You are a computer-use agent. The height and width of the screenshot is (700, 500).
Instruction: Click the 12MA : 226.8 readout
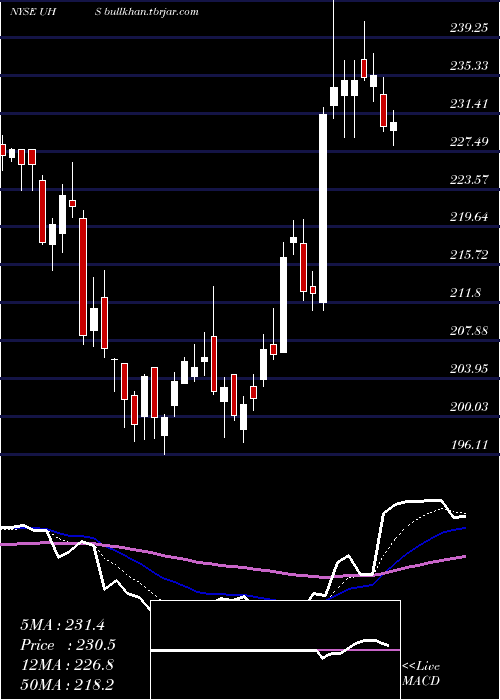(67, 665)
